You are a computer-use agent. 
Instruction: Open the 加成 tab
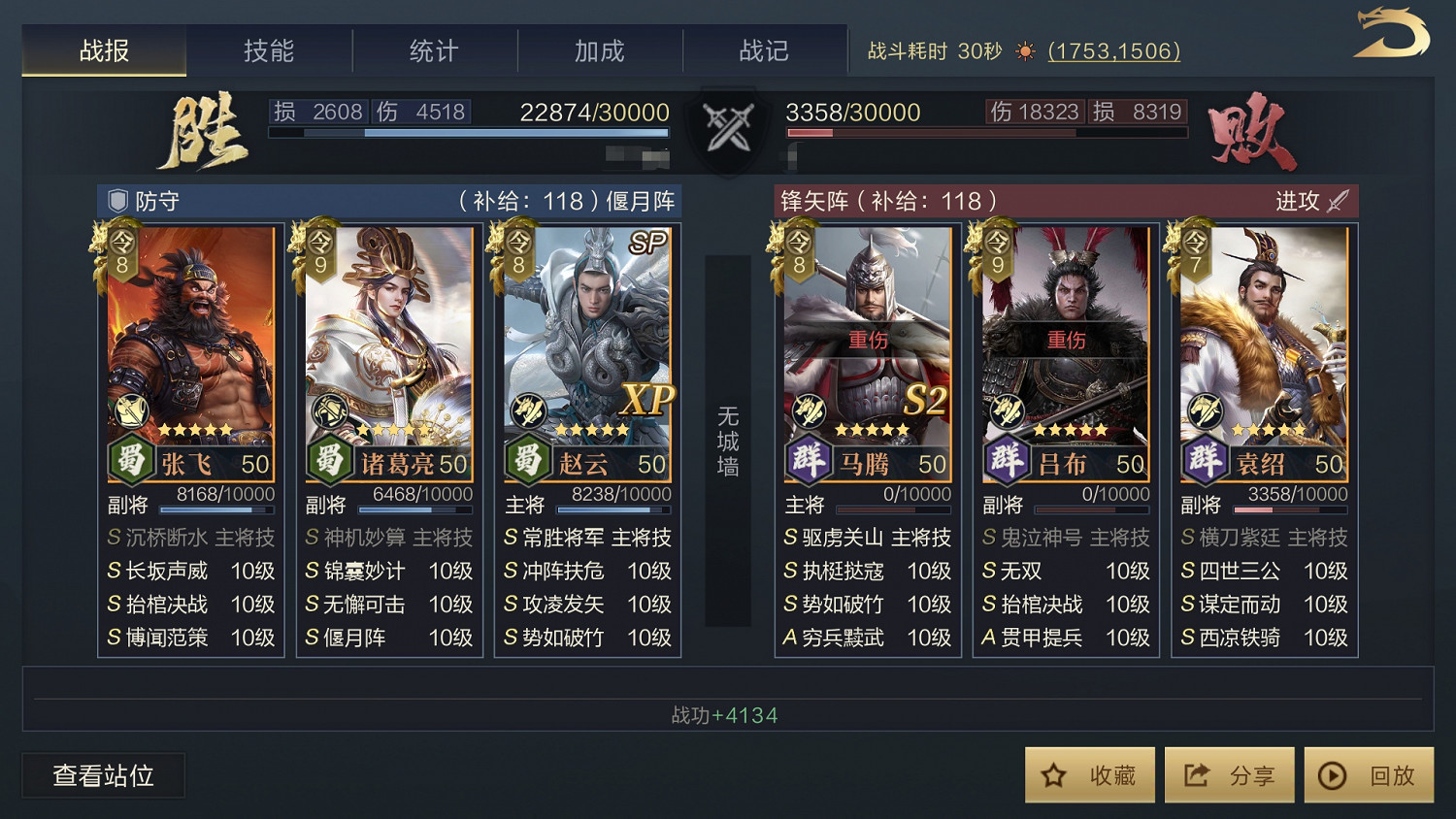599,50
